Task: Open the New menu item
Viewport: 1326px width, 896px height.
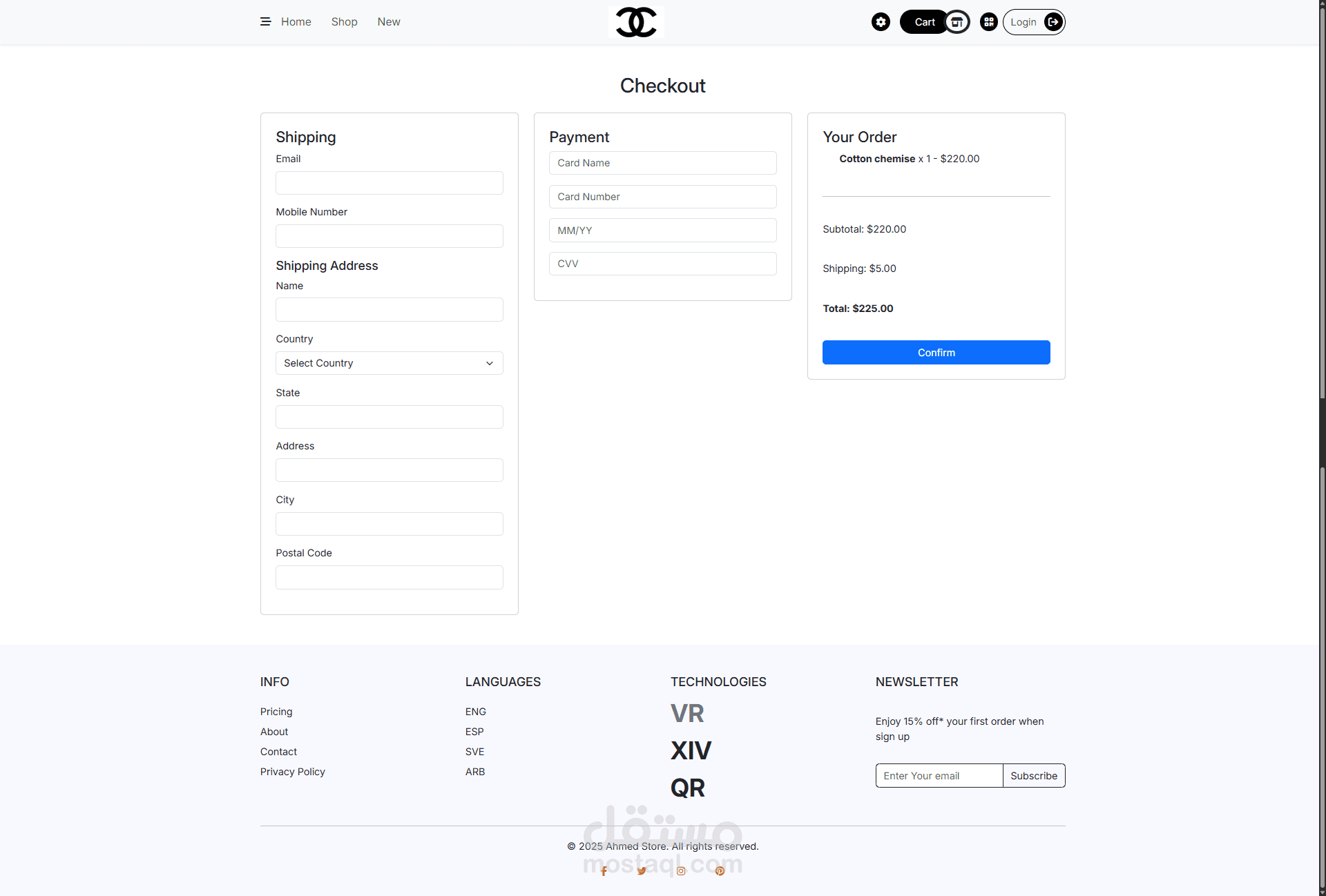Action: pos(388,22)
